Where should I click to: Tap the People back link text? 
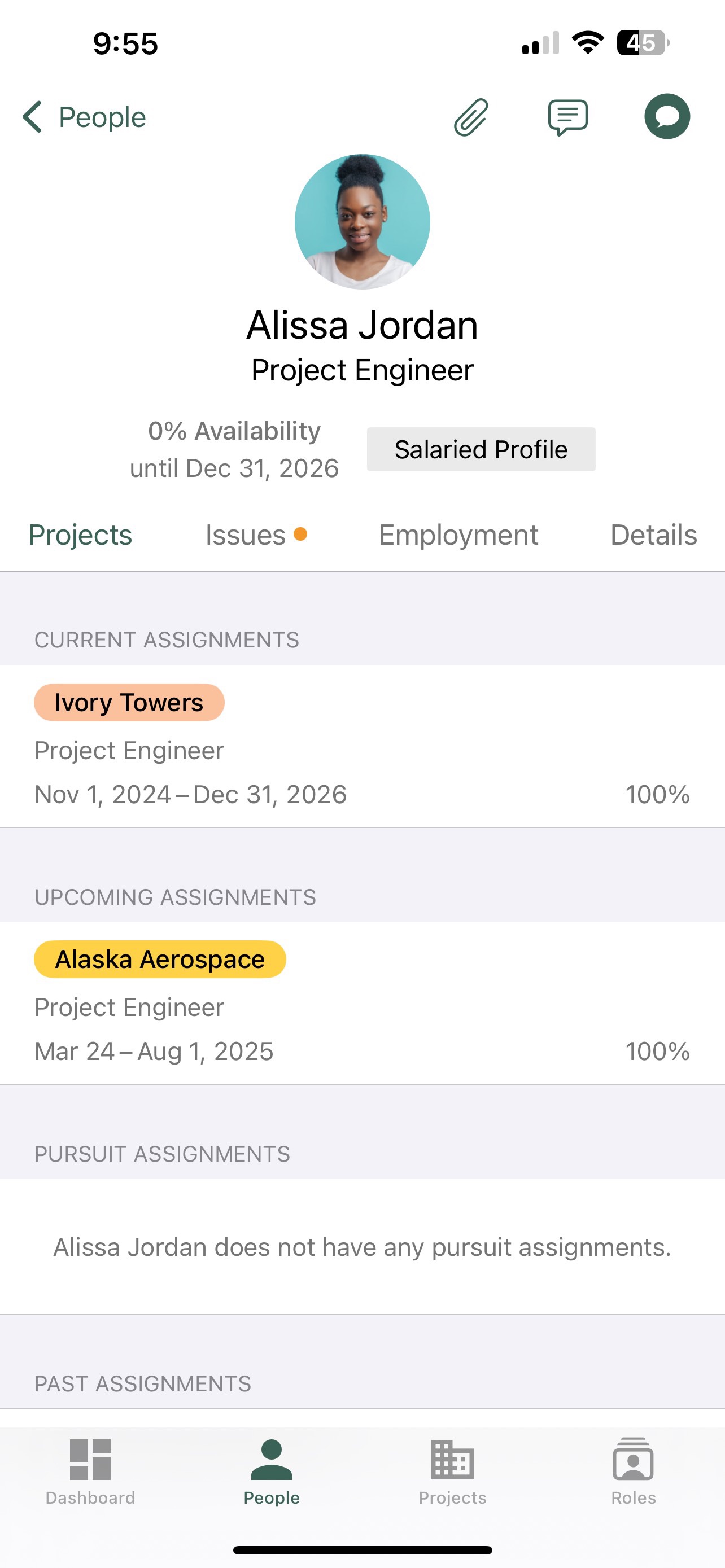tap(102, 117)
